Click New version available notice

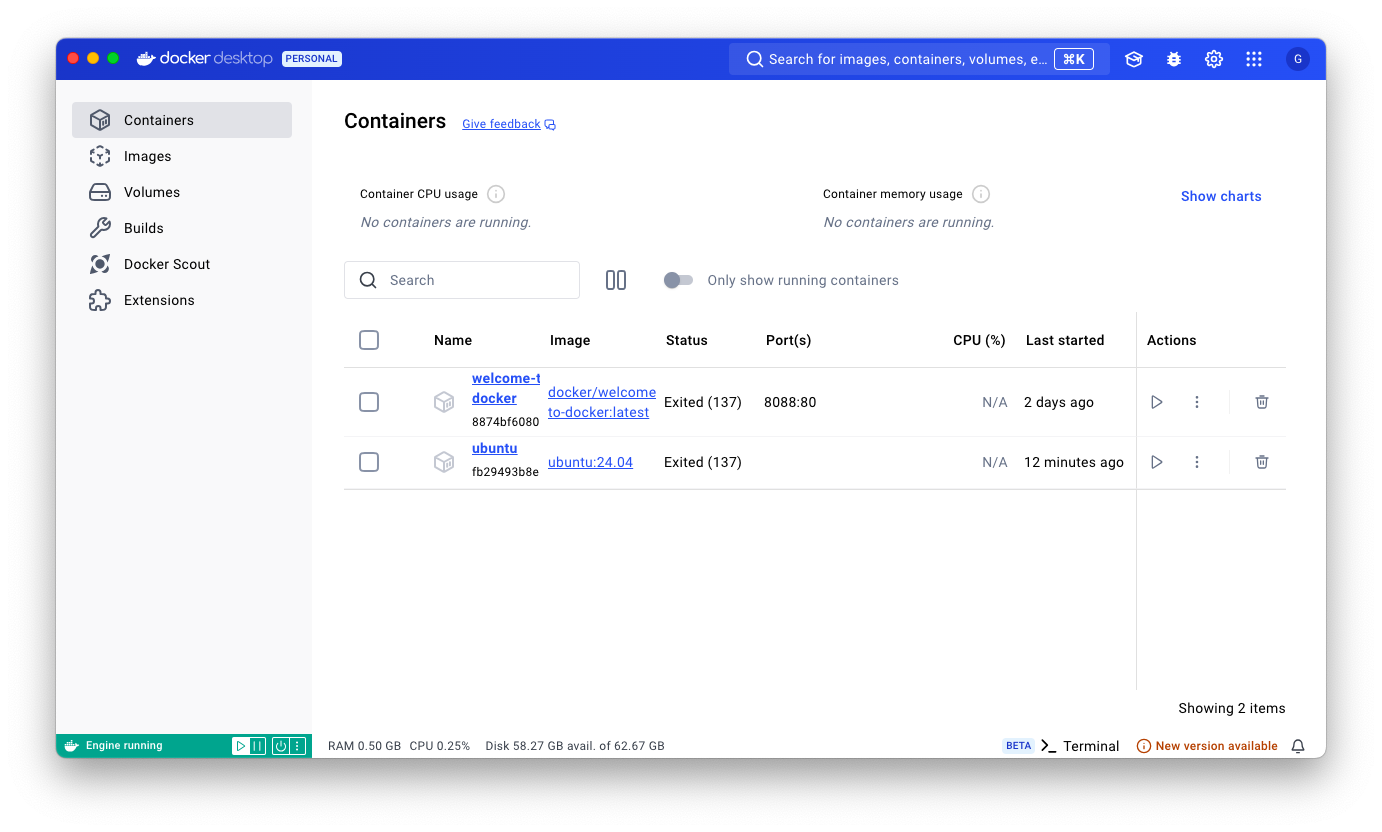point(1207,746)
